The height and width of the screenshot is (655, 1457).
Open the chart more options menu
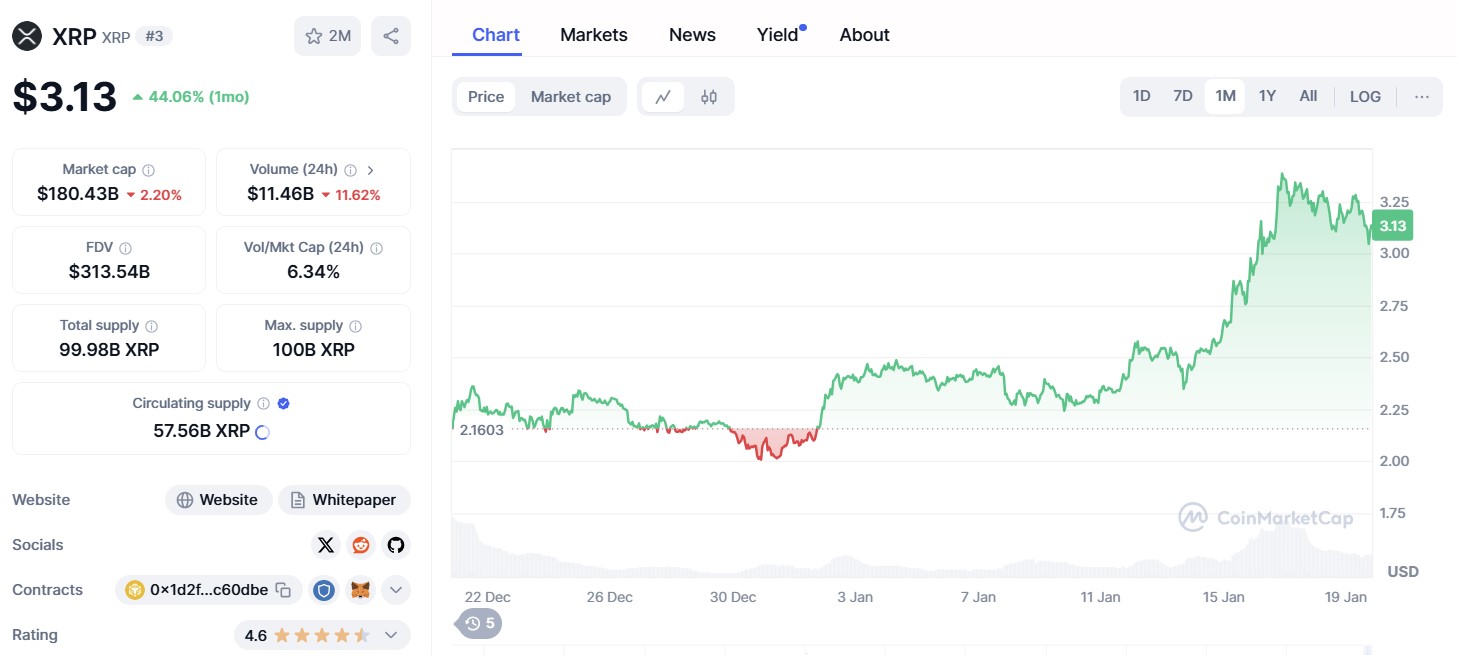(x=1422, y=97)
